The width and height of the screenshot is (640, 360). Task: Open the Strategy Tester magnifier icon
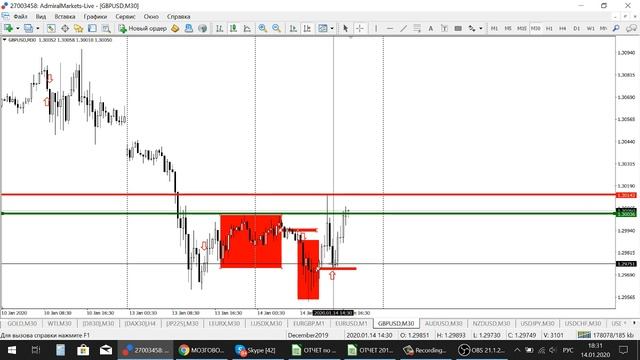pos(106,28)
